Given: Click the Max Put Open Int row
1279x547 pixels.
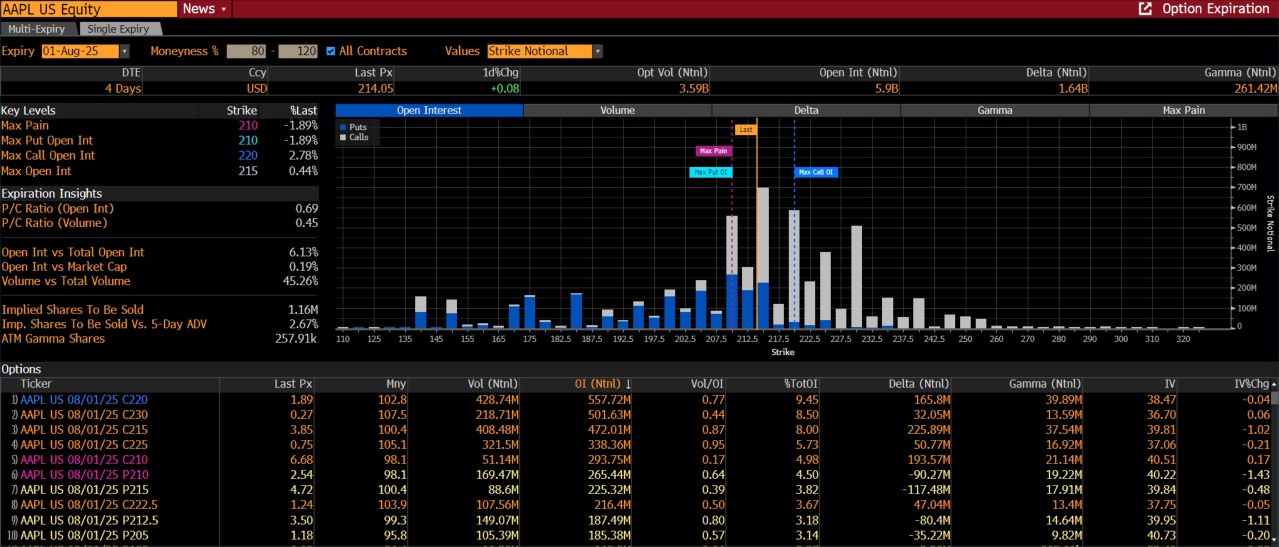Looking at the screenshot, I should [160, 141].
